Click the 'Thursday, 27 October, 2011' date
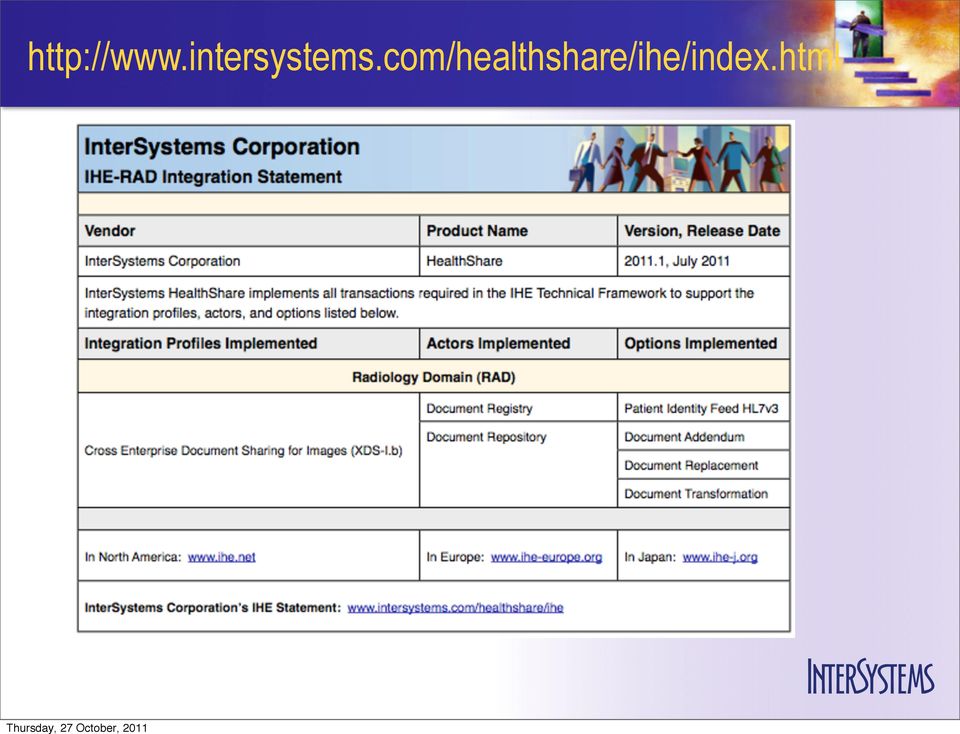Screen dimensions: 960x734 [77, 728]
